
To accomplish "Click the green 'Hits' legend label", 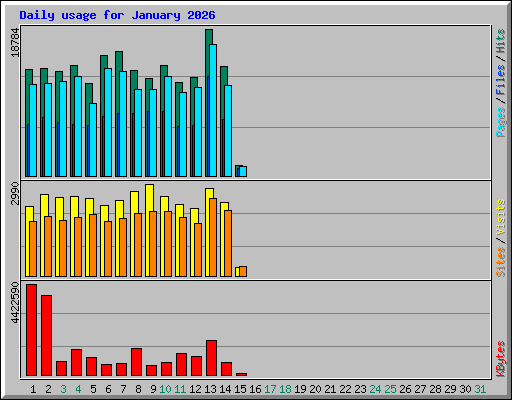I will (x=501, y=41).
